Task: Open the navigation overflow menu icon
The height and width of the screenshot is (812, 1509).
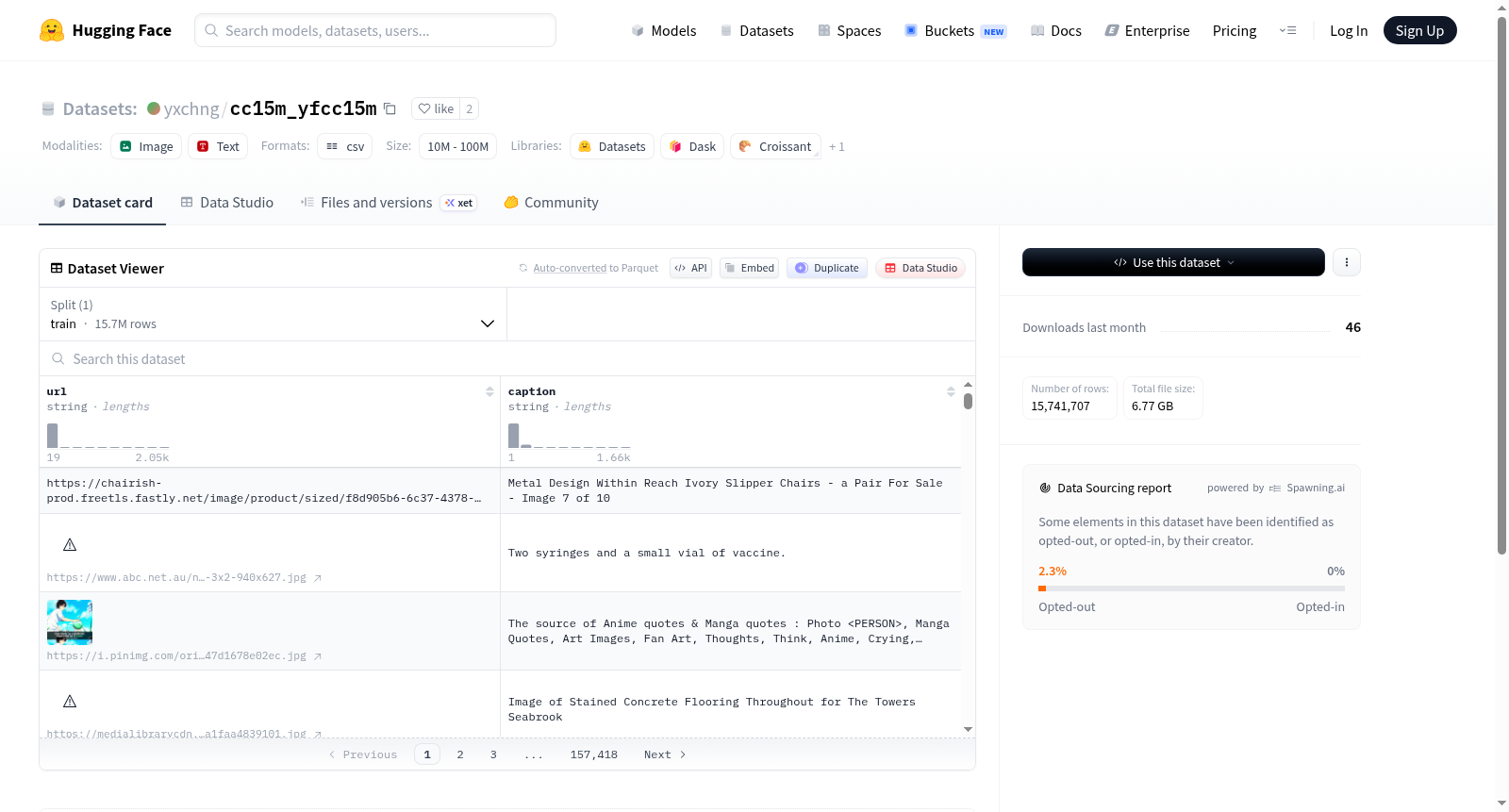Action: [x=1287, y=30]
